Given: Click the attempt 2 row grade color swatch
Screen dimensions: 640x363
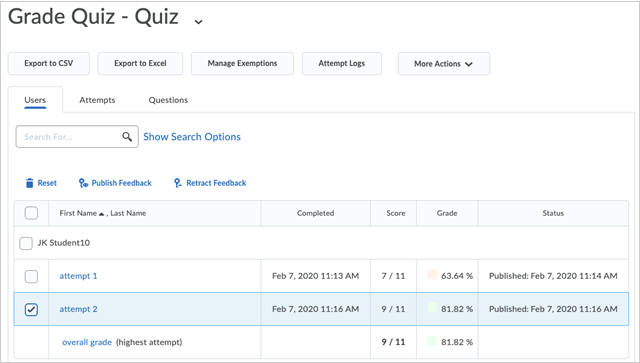Looking at the screenshot, I should [x=432, y=307].
